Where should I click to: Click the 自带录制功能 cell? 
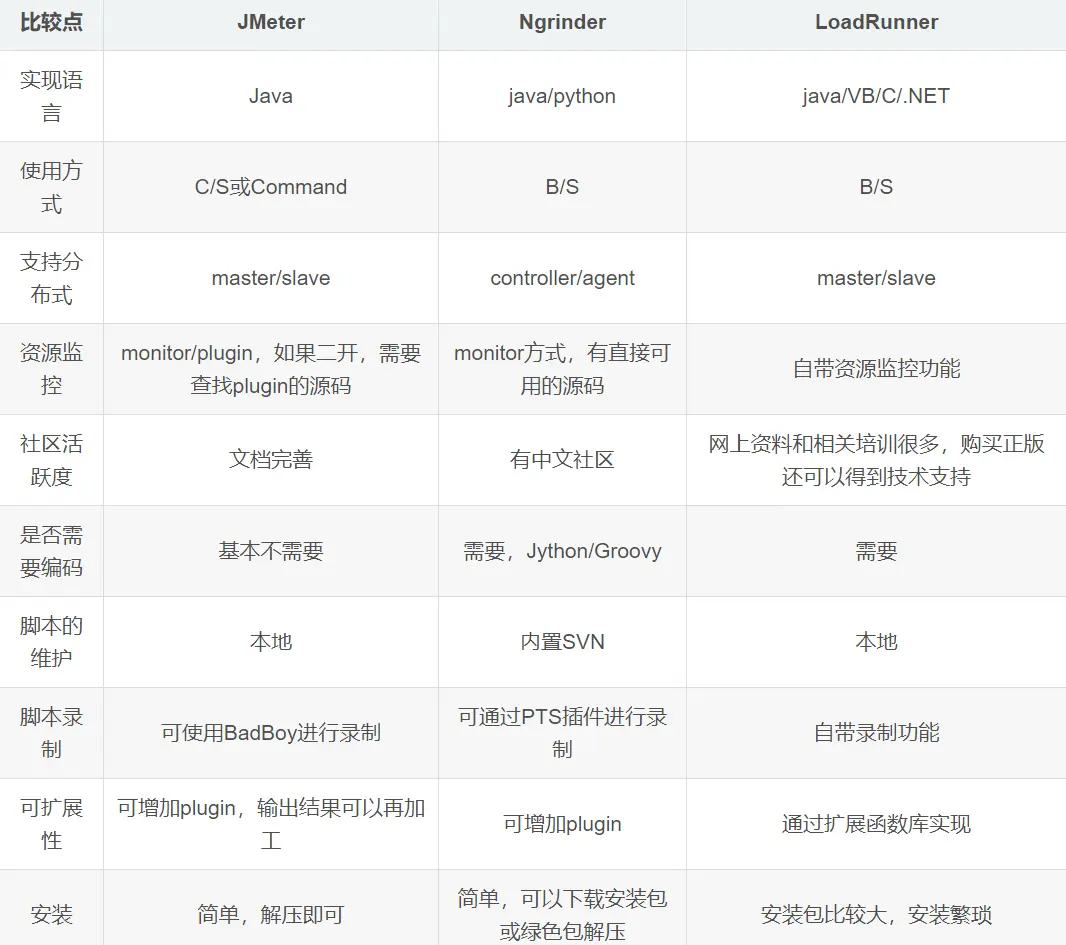point(876,734)
